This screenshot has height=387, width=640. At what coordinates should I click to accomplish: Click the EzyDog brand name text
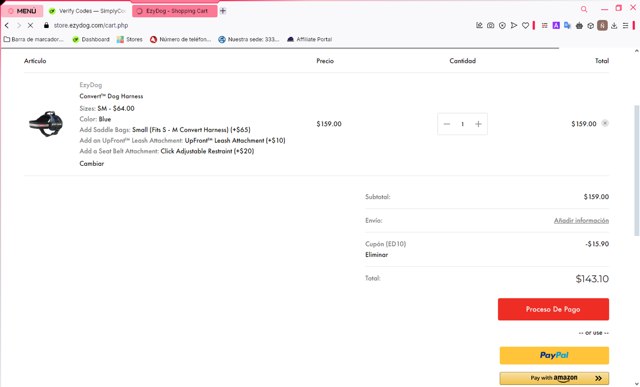tap(91, 85)
